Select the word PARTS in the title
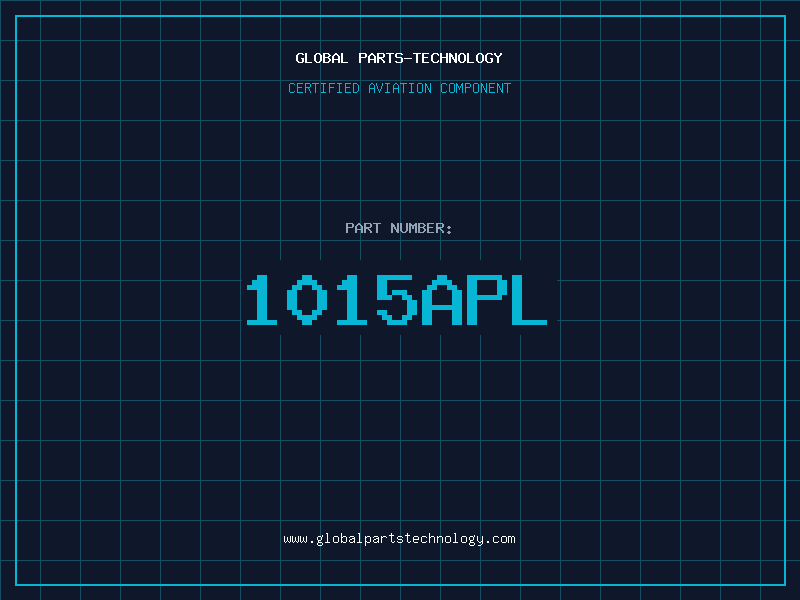Viewport: 800px width, 600px height. click(x=381, y=58)
